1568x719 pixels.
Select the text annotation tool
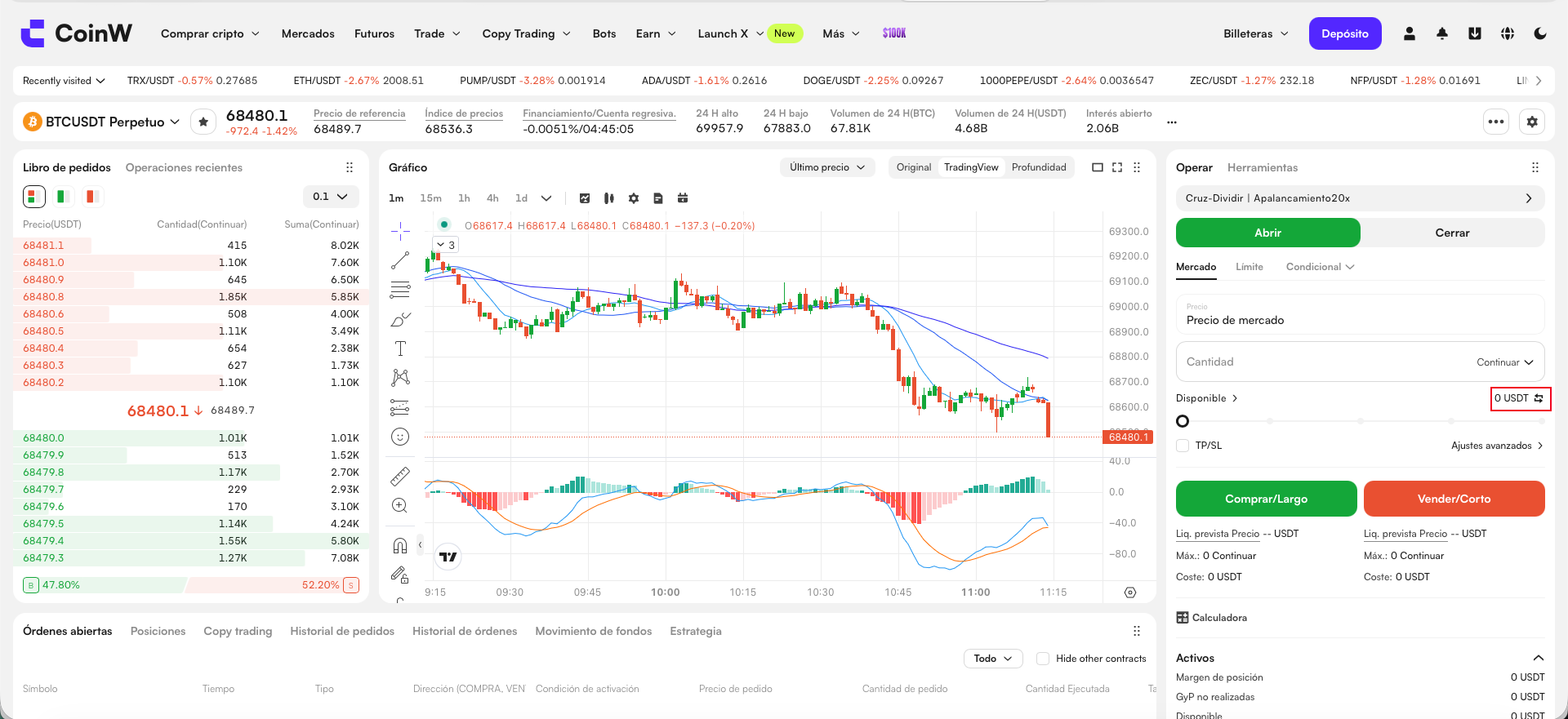400,348
